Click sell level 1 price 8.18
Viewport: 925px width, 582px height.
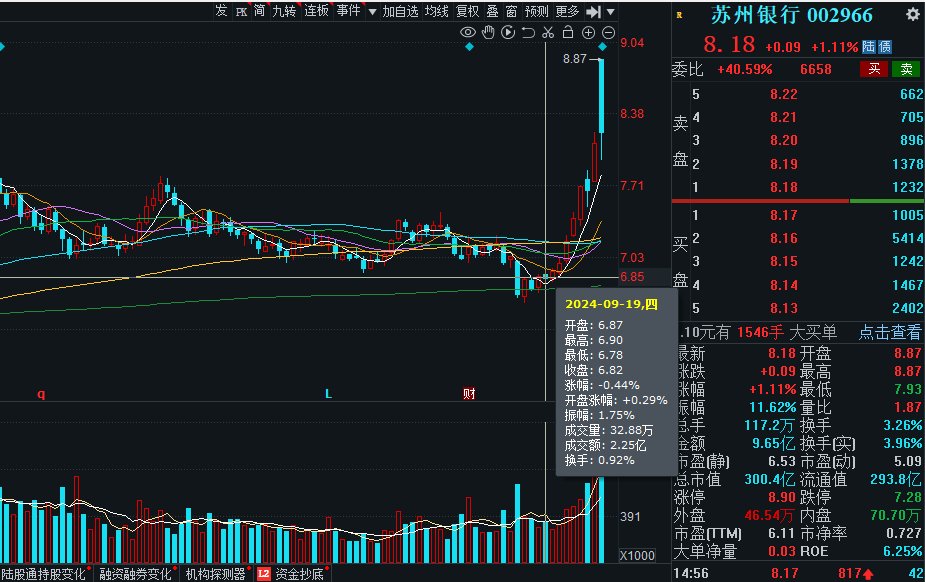pyautogui.click(x=783, y=188)
